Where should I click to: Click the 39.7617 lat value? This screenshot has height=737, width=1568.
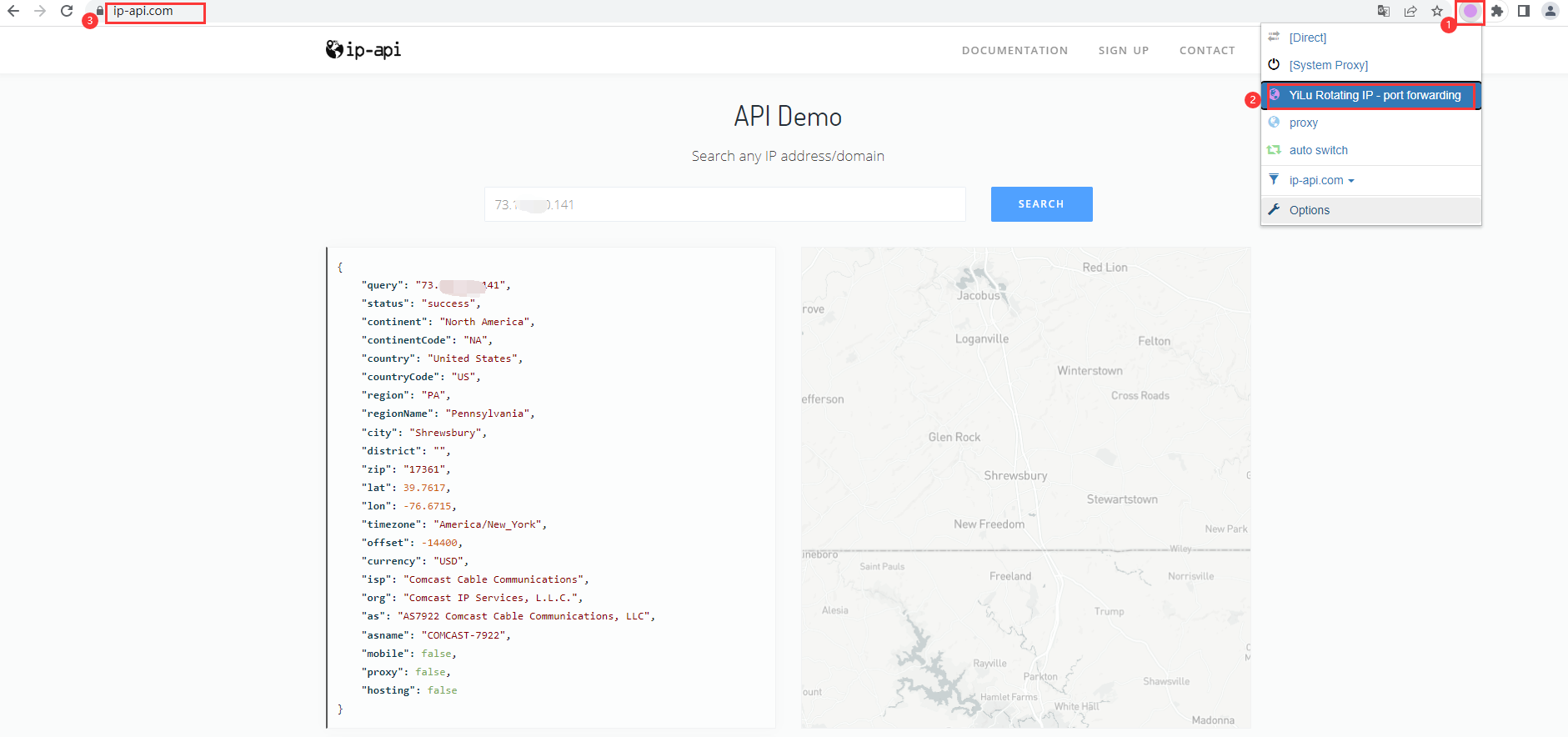point(424,488)
